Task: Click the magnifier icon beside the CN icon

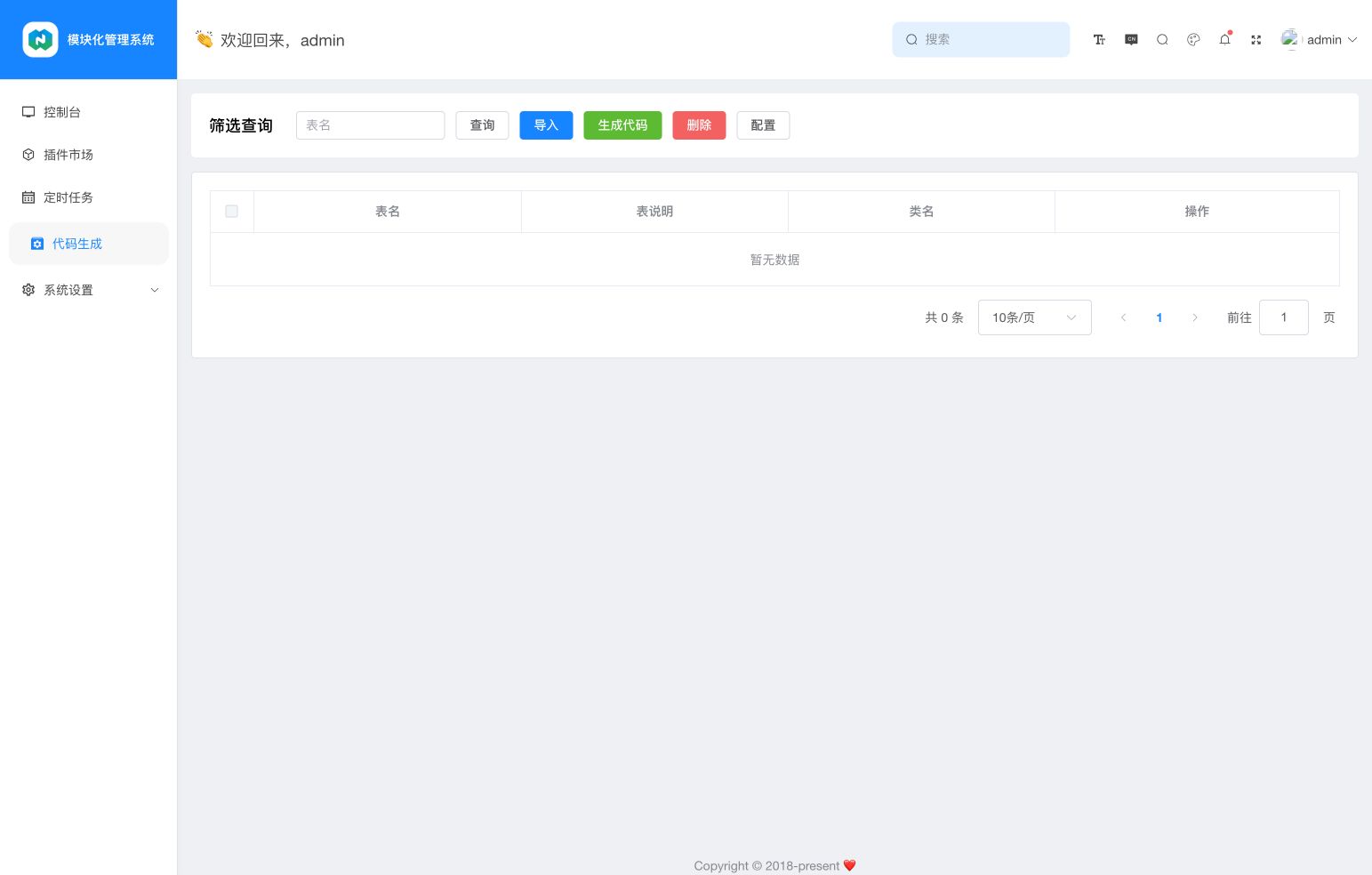Action: (x=1162, y=39)
